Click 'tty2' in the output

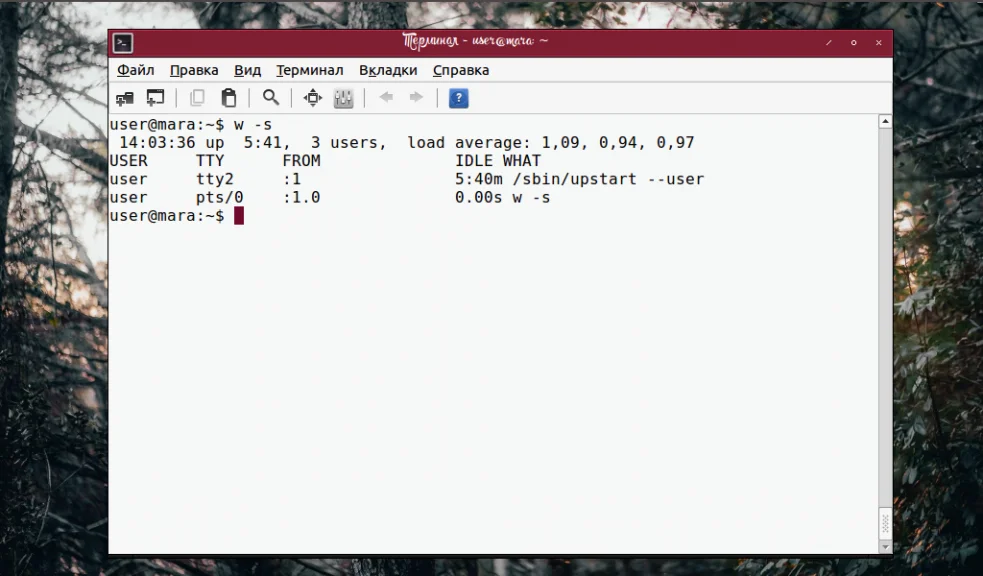point(214,179)
